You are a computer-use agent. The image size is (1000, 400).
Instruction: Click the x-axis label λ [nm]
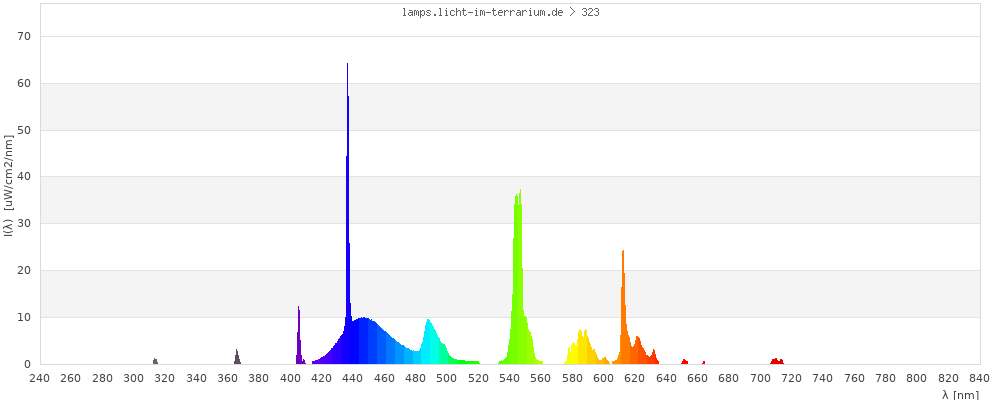click(x=959, y=394)
